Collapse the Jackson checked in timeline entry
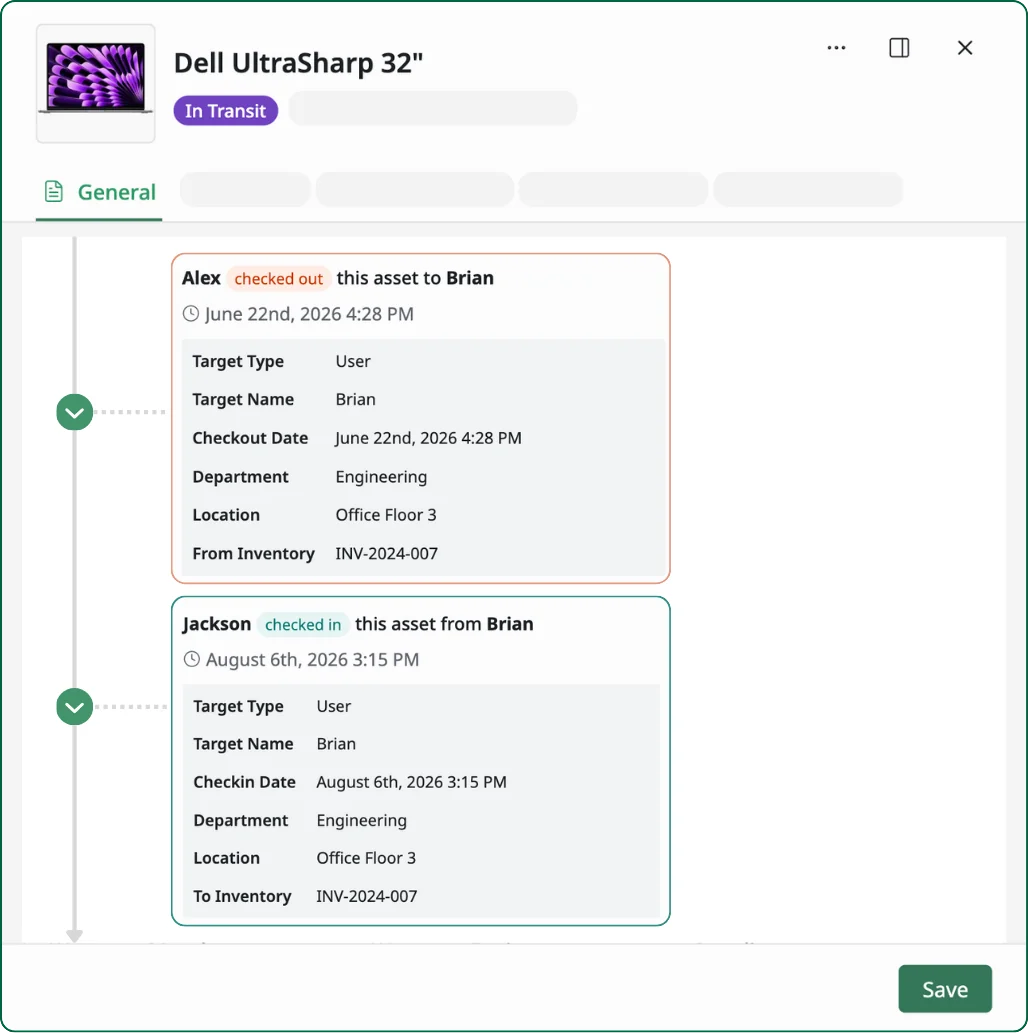1029x1033 pixels. tap(74, 707)
